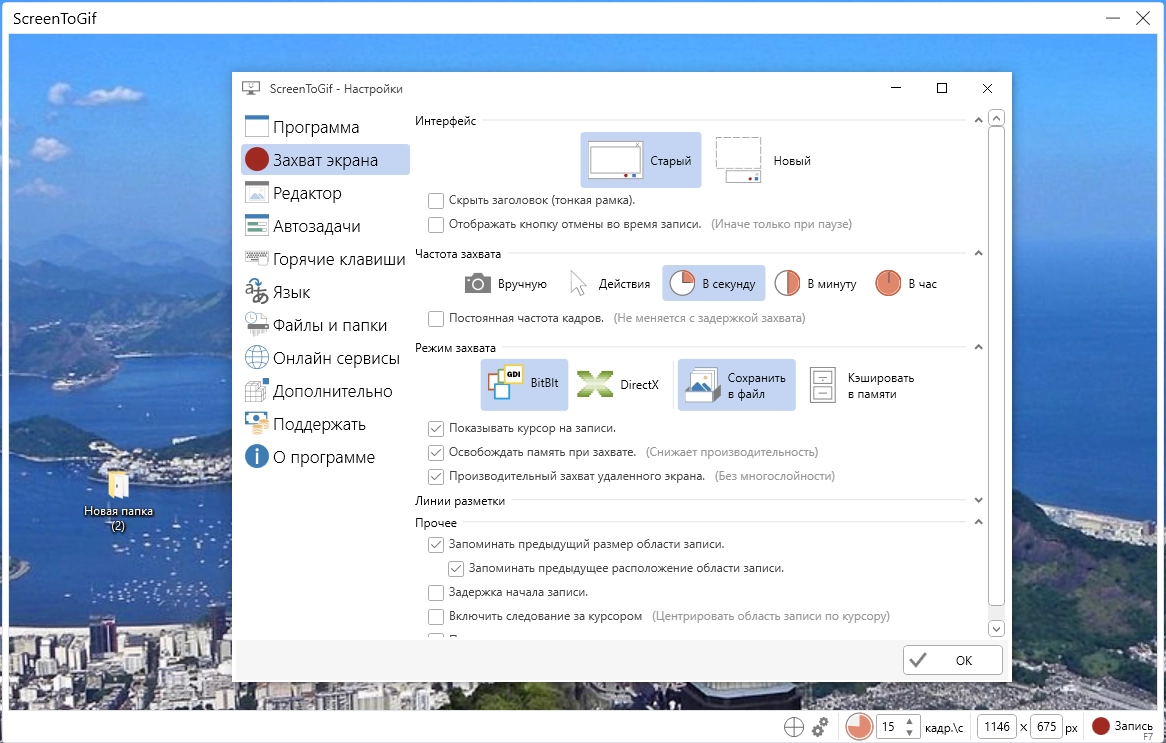Expand the Линии разметки section

click(979, 501)
